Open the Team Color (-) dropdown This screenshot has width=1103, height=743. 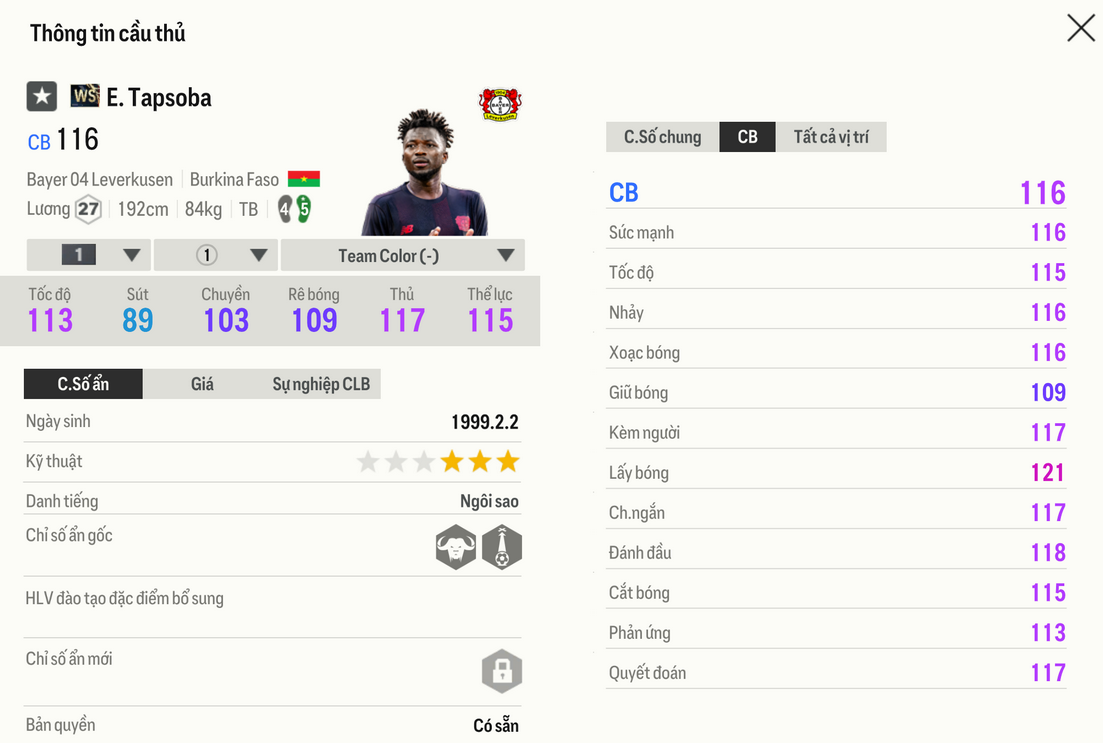[402, 255]
